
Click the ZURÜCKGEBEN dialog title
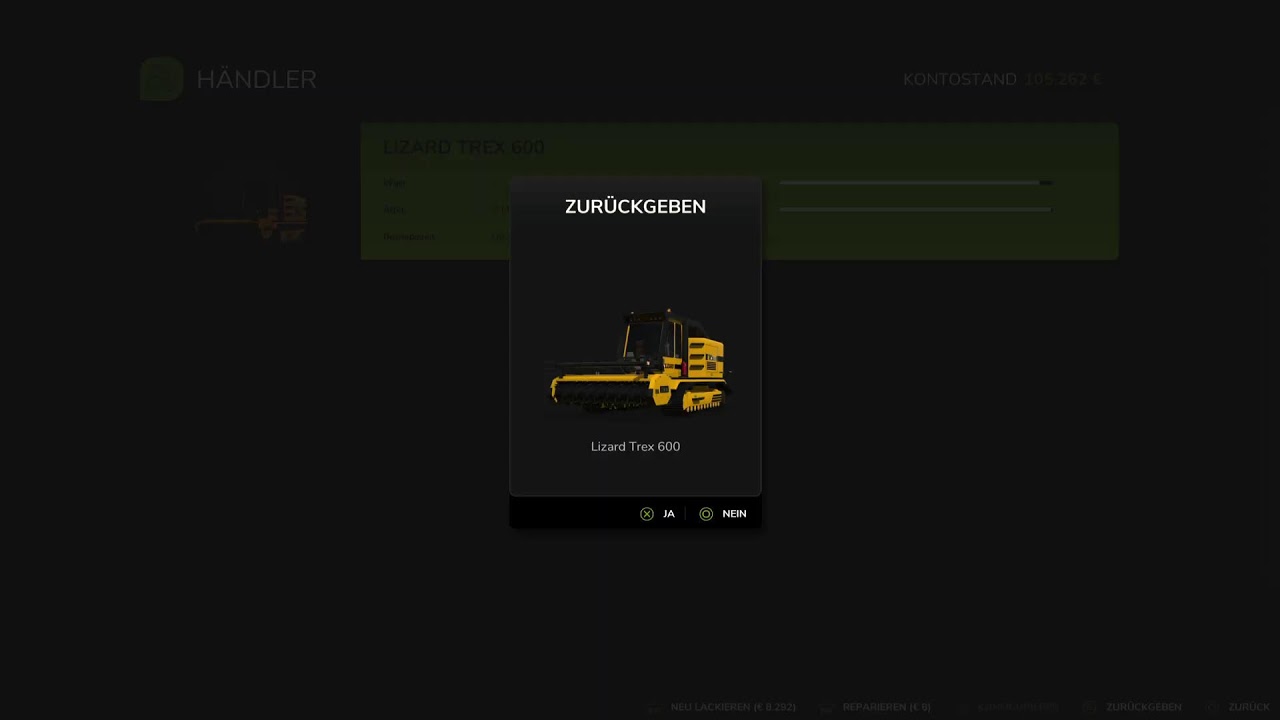coord(635,207)
